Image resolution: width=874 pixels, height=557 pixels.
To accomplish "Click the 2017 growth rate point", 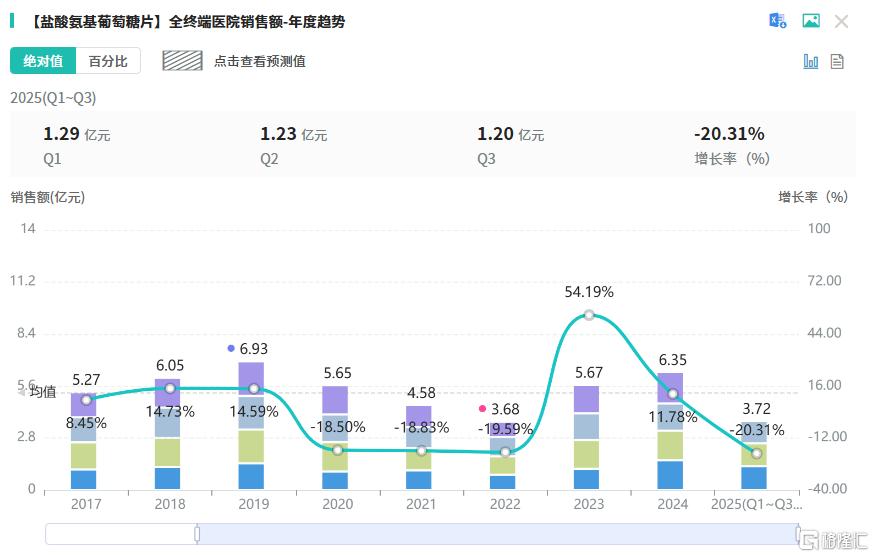I will [86, 400].
